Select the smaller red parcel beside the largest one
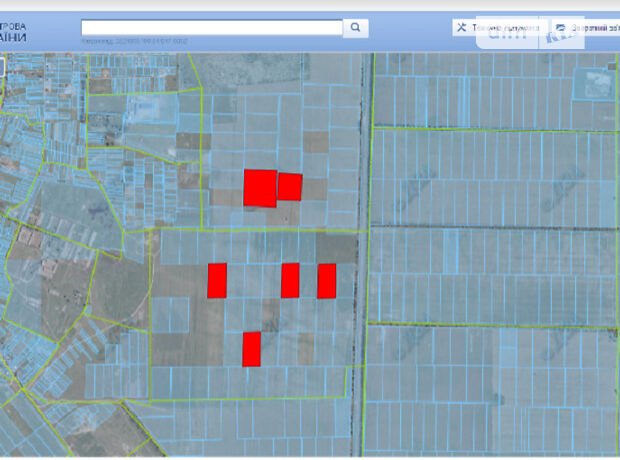620x460 pixels. point(290,186)
